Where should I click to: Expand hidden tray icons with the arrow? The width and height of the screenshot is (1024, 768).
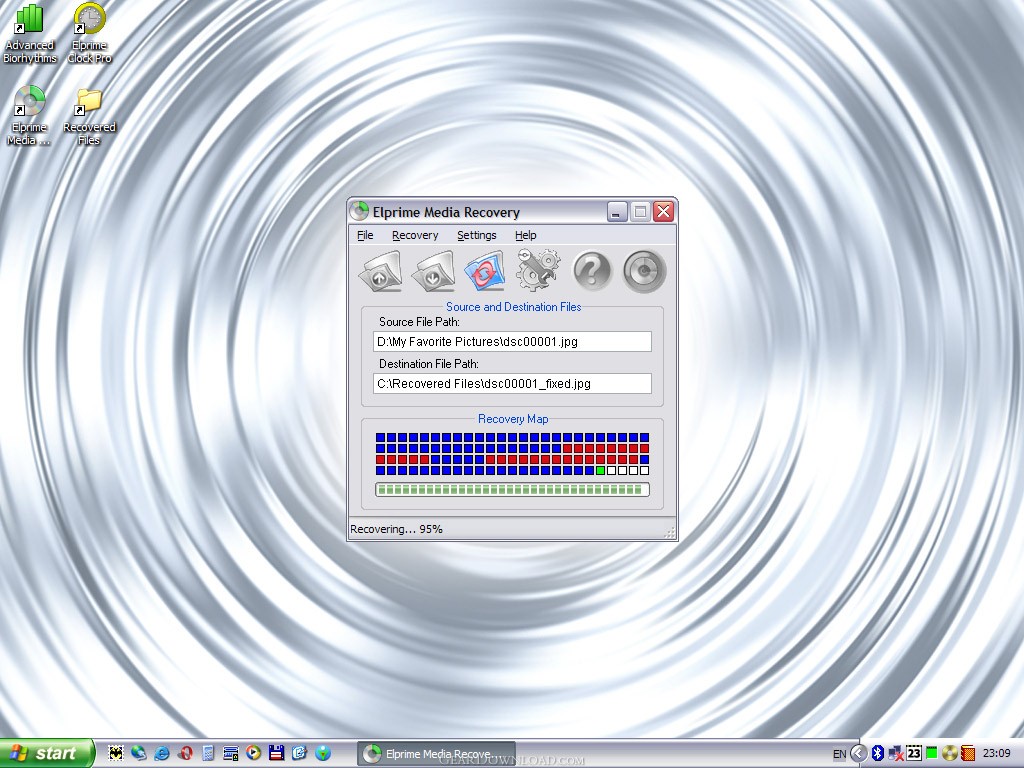[x=859, y=754]
